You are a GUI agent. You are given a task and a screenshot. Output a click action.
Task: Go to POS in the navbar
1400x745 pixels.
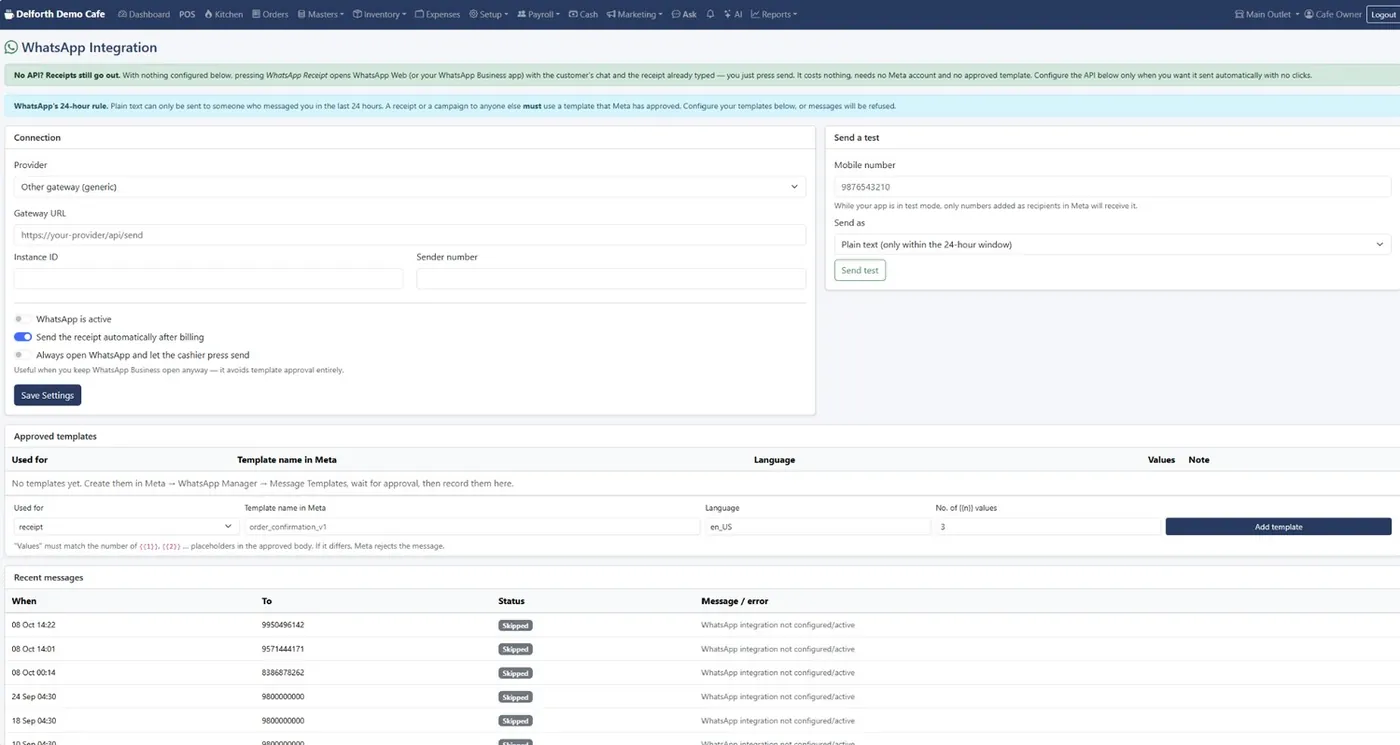[x=187, y=15]
